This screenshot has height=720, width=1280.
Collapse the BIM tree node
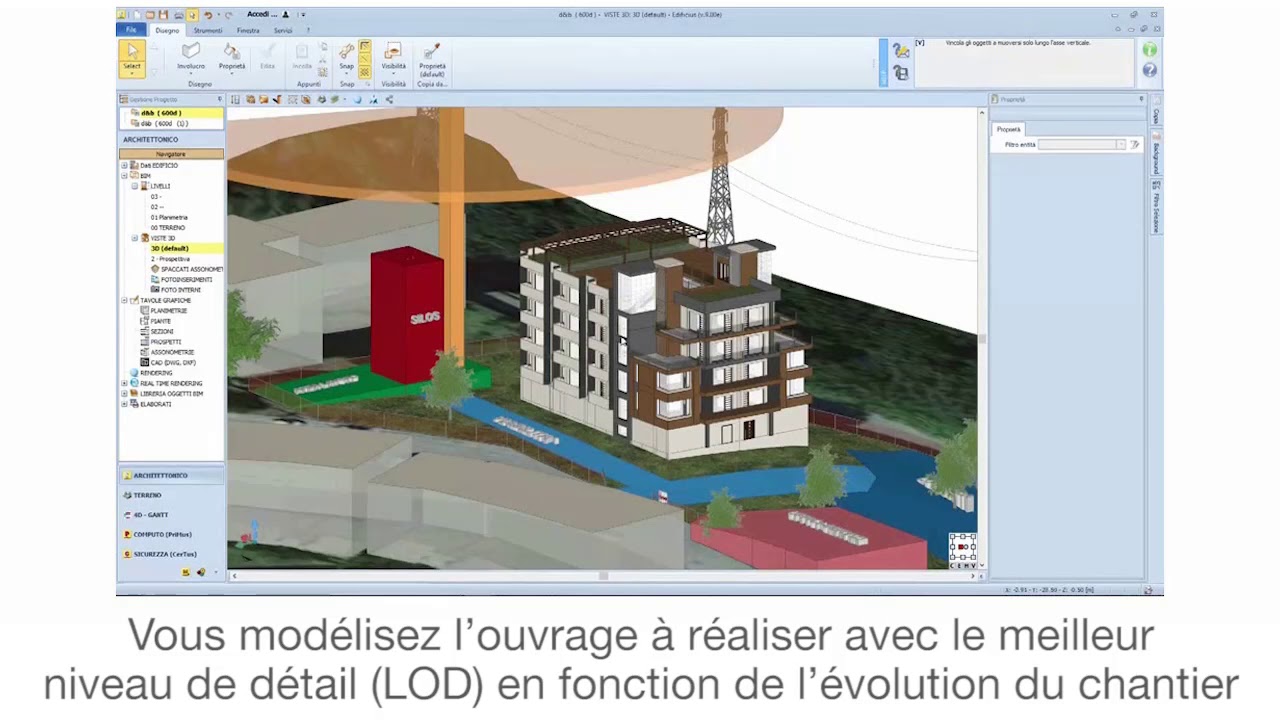click(125, 176)
